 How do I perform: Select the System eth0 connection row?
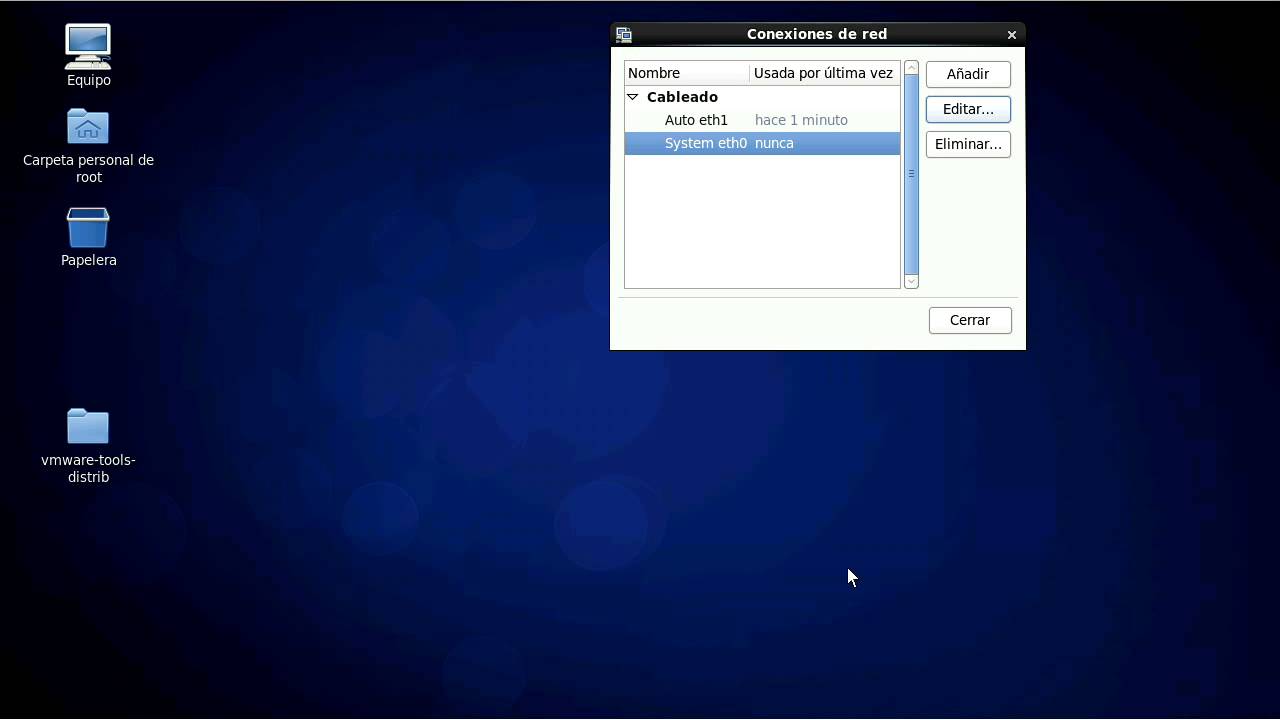(762, 143)
